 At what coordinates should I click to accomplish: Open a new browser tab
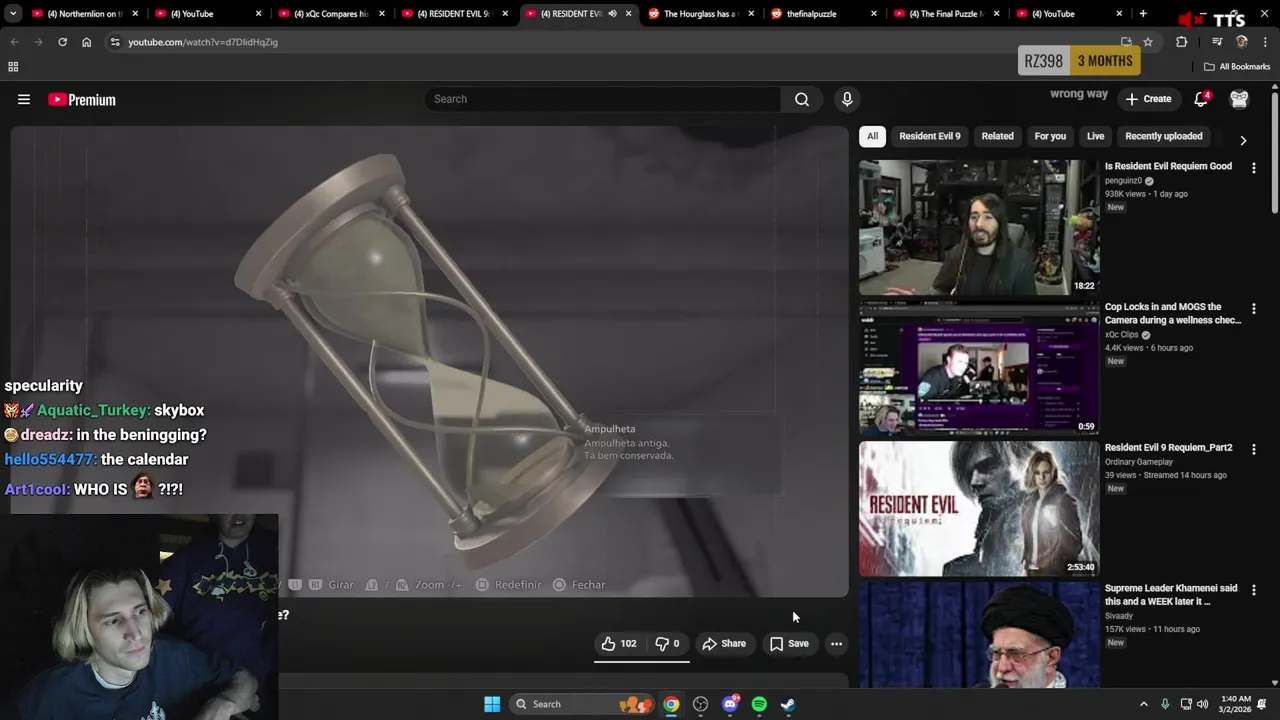1143,14
